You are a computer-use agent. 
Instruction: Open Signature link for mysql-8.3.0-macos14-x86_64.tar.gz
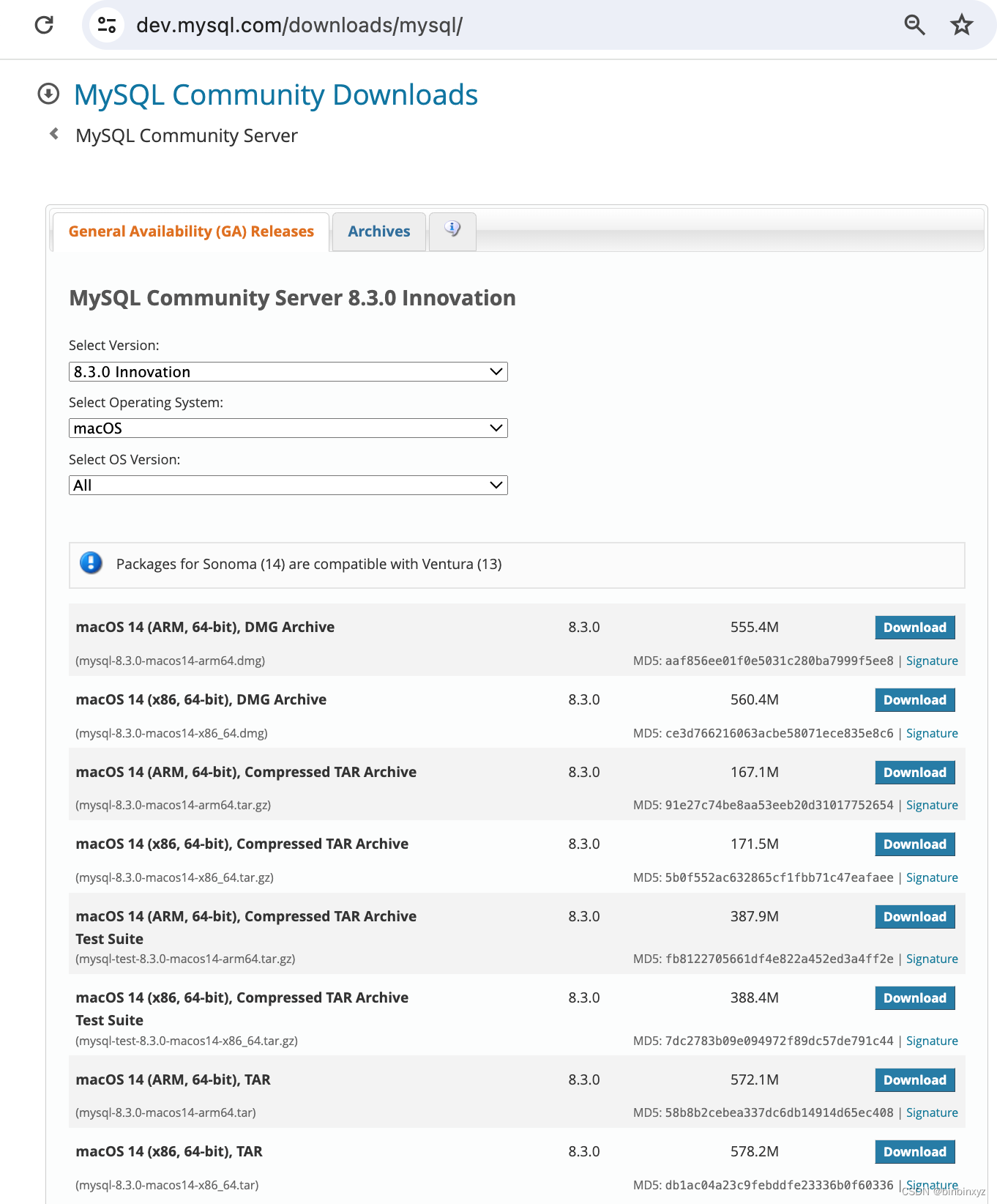click(x=932, y=877)
